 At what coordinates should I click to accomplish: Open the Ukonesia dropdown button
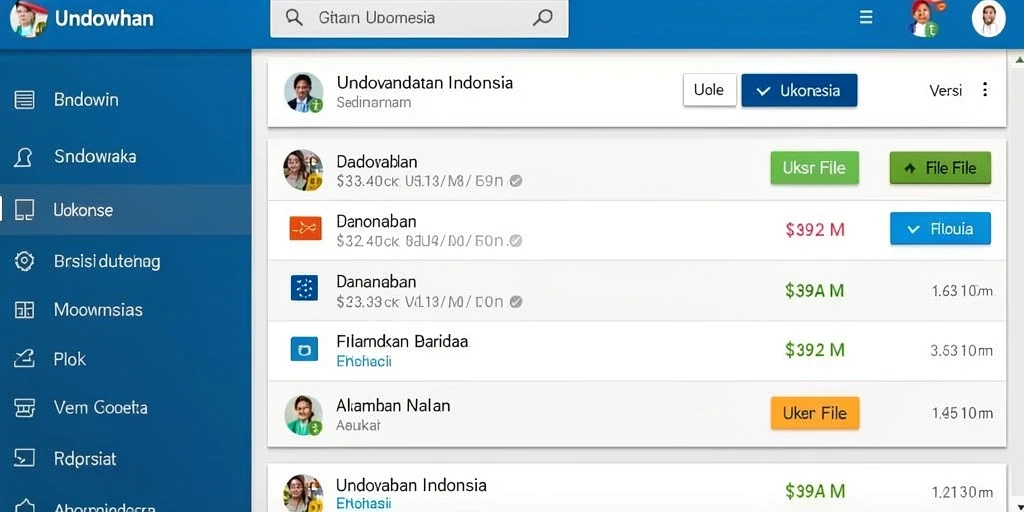coord(799,90)
